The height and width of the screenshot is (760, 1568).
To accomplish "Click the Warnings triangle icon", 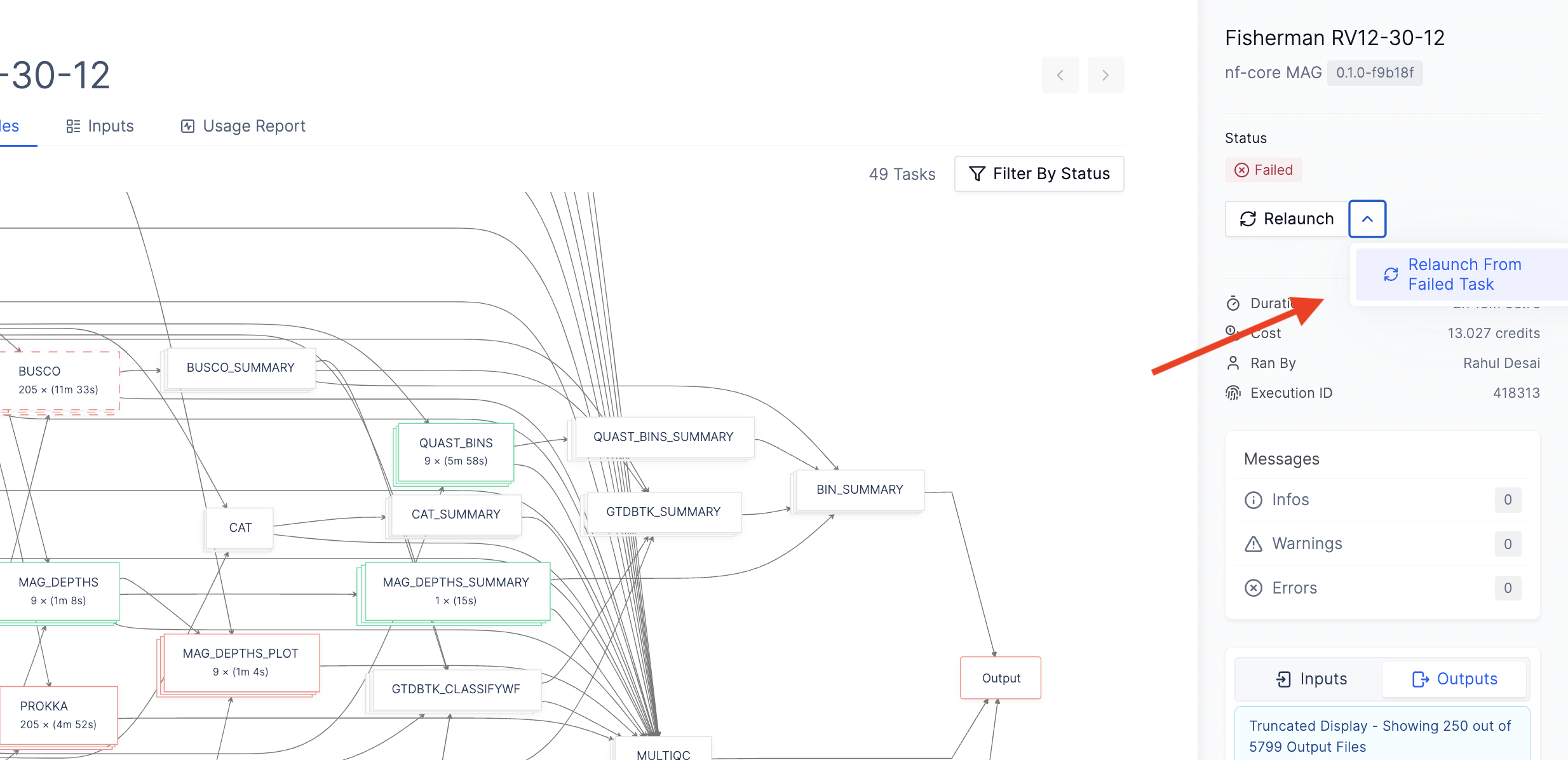I will point(1253,544).
